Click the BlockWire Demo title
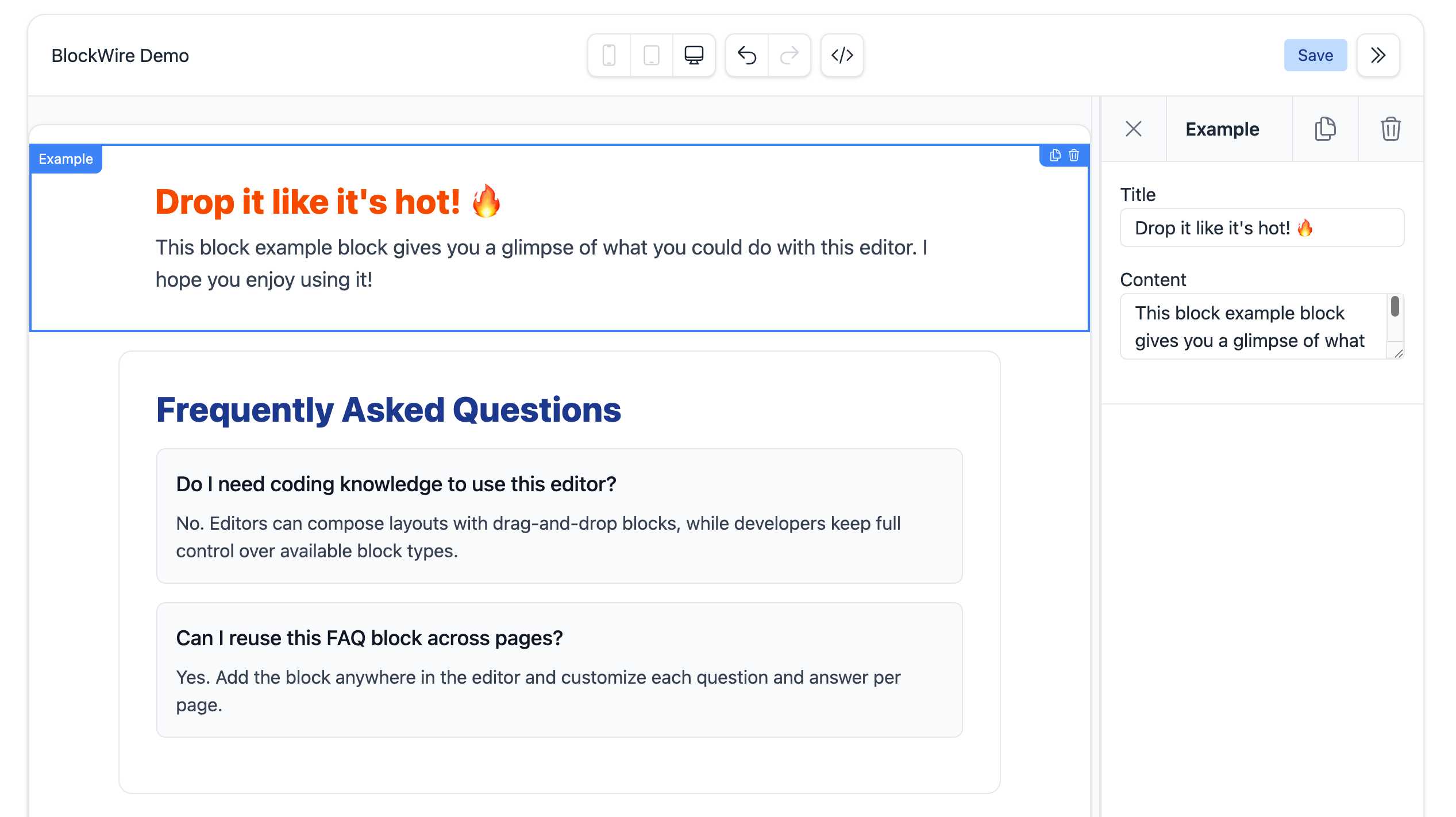 click(120, 55)
